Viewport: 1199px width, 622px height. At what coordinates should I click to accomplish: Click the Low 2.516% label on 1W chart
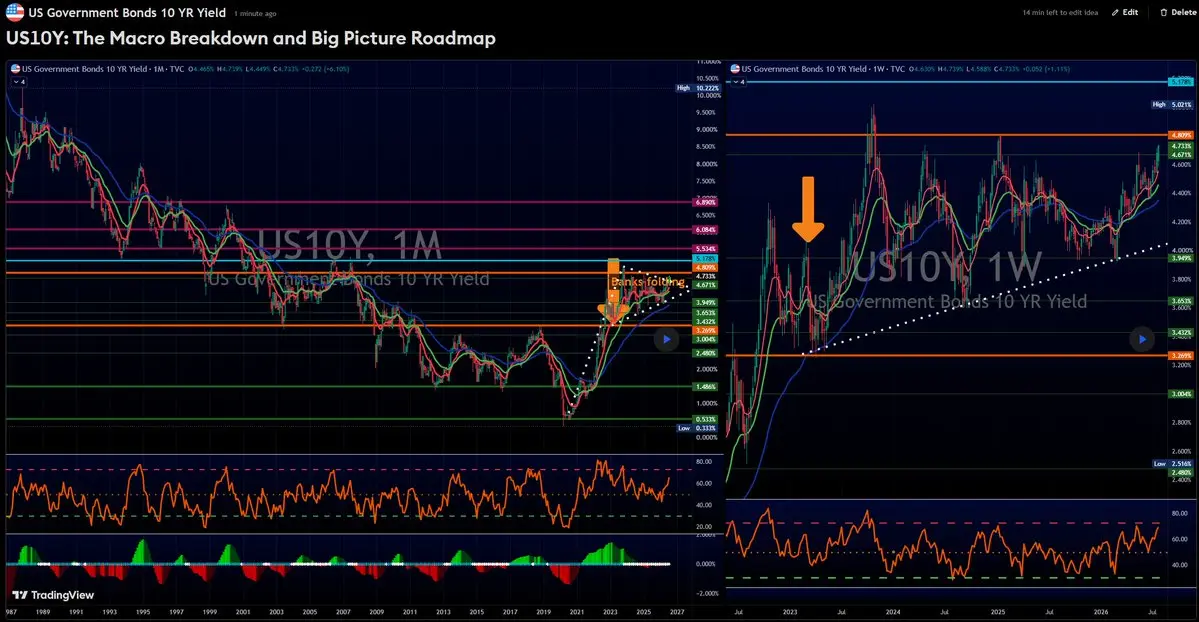(1173, 464)
